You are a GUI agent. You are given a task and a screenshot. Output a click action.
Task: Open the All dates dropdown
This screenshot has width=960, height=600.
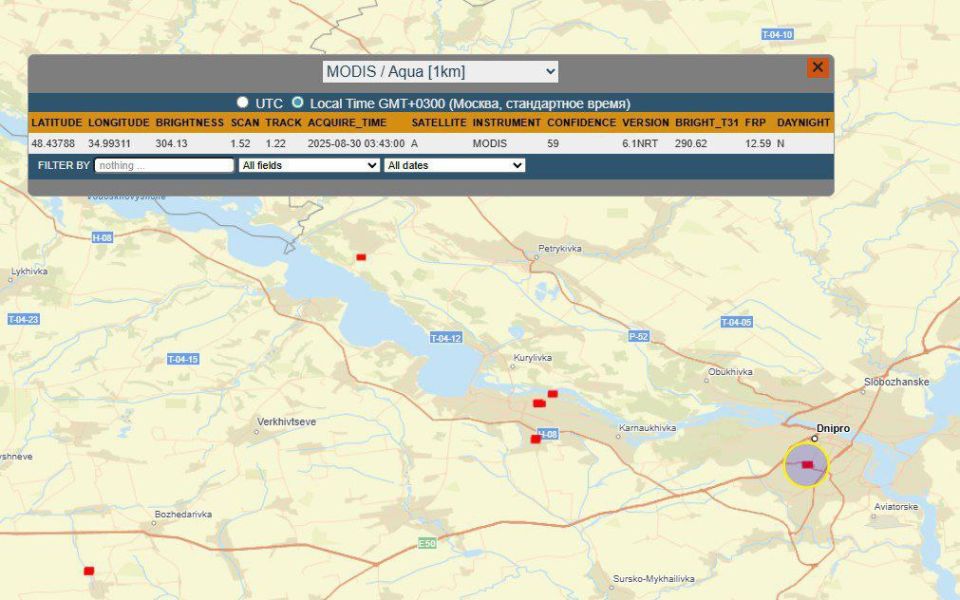454,165
